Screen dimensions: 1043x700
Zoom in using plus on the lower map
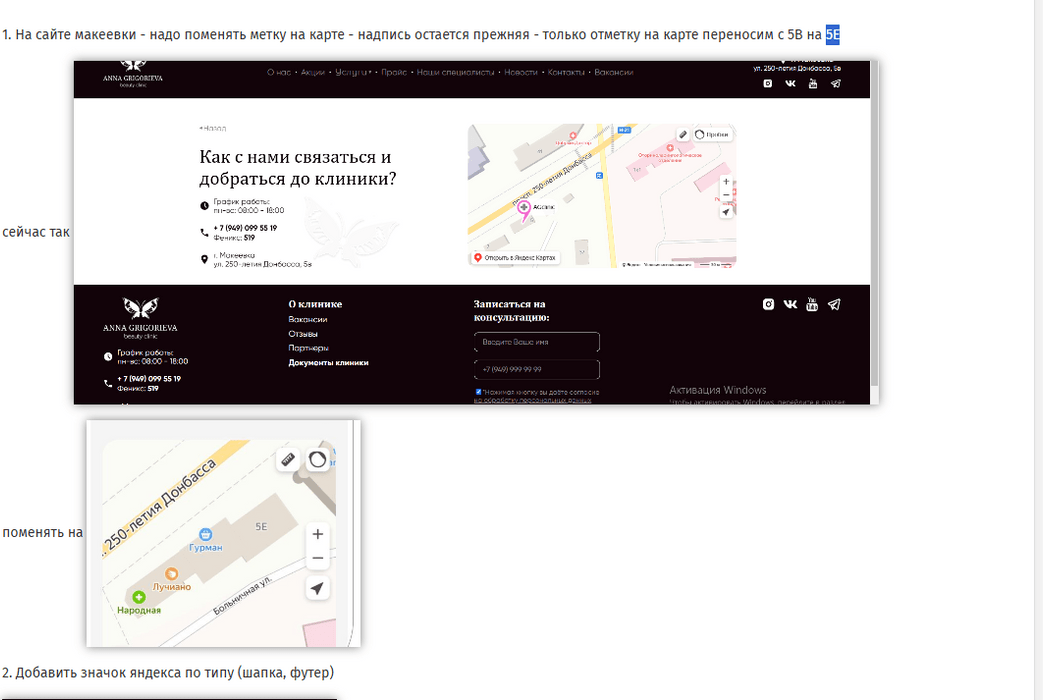[x=318, y=534]
